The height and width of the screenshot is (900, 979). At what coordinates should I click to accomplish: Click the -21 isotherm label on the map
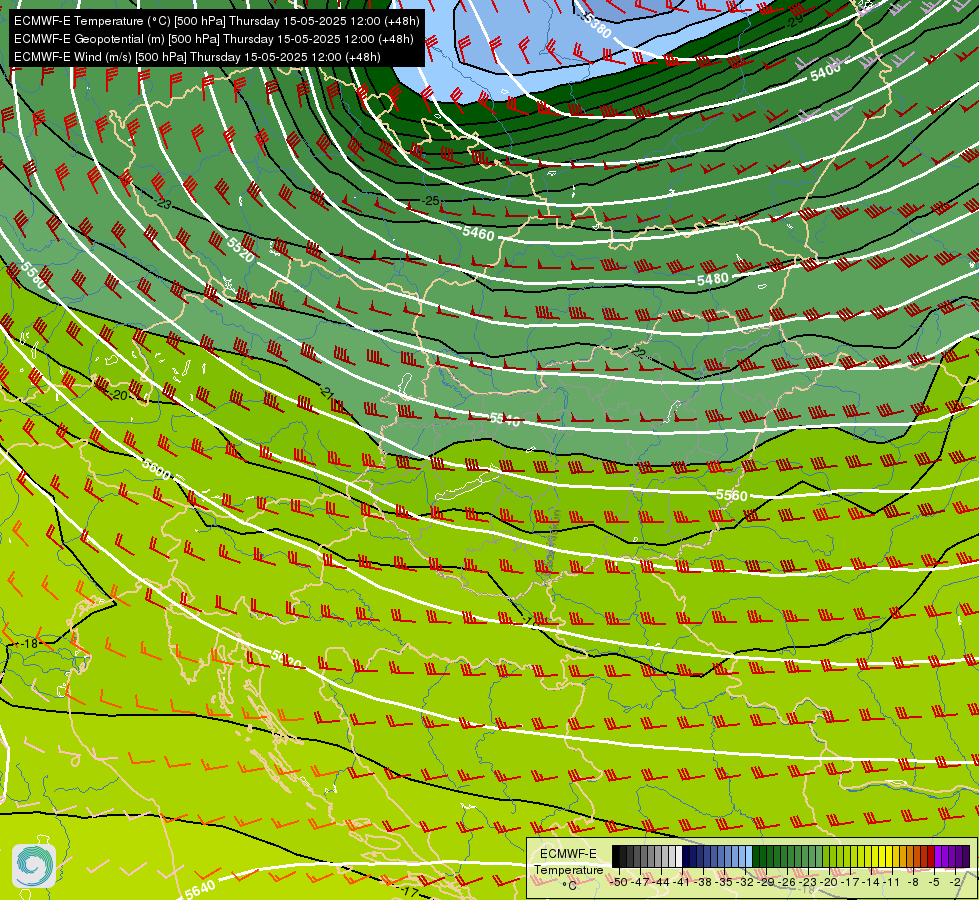pyautogui.click(x=326, y=392)
